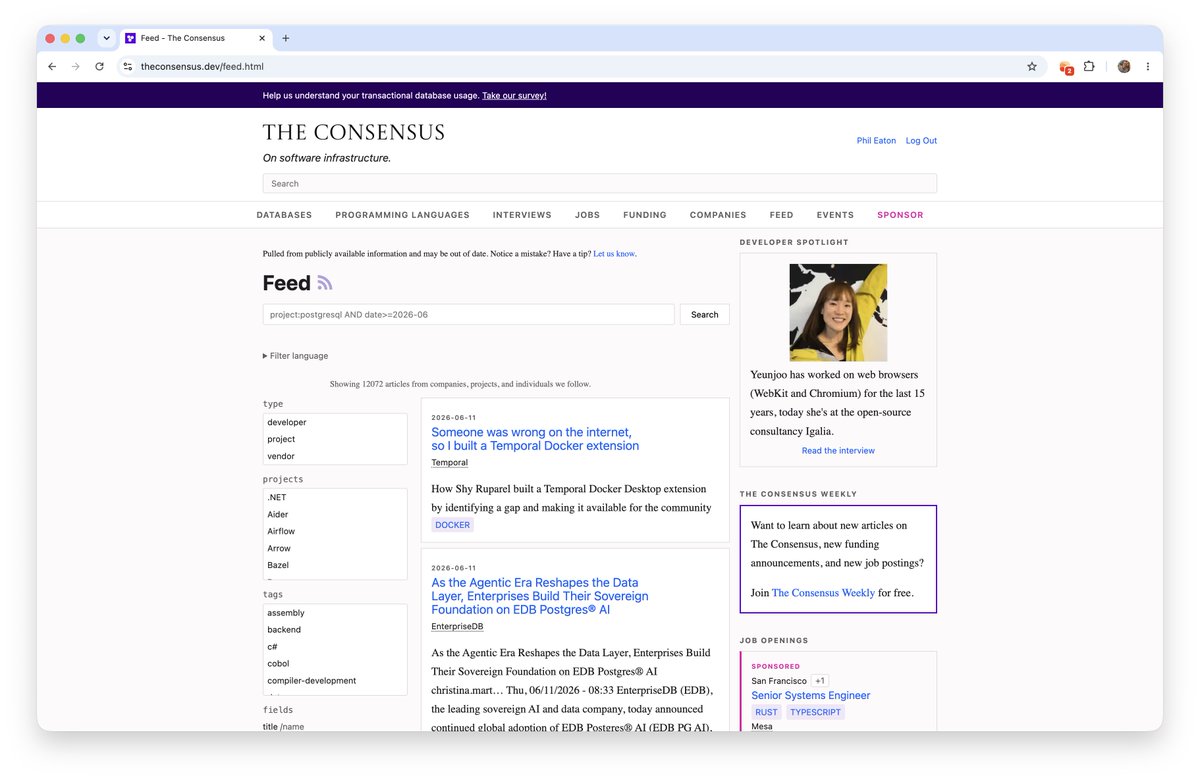Open the Chrome profile avatar
Screen dimensions: 1200x780
(1124, 66)
